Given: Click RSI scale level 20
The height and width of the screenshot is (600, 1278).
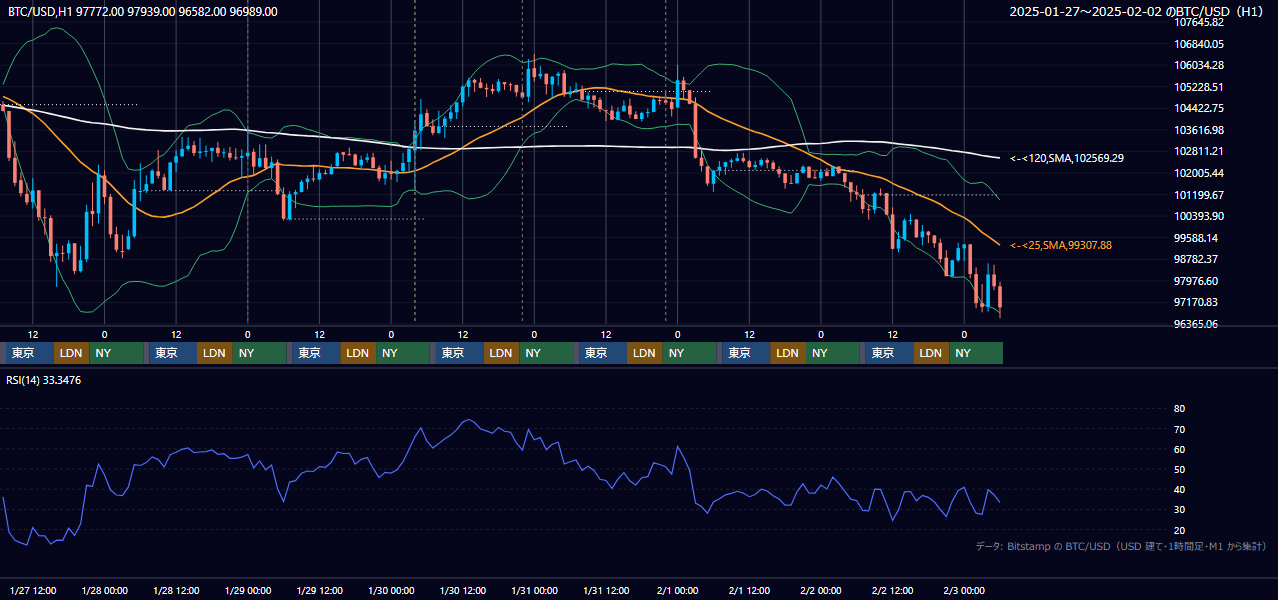Looking at the screenshot, I should tap(1179, 530).
